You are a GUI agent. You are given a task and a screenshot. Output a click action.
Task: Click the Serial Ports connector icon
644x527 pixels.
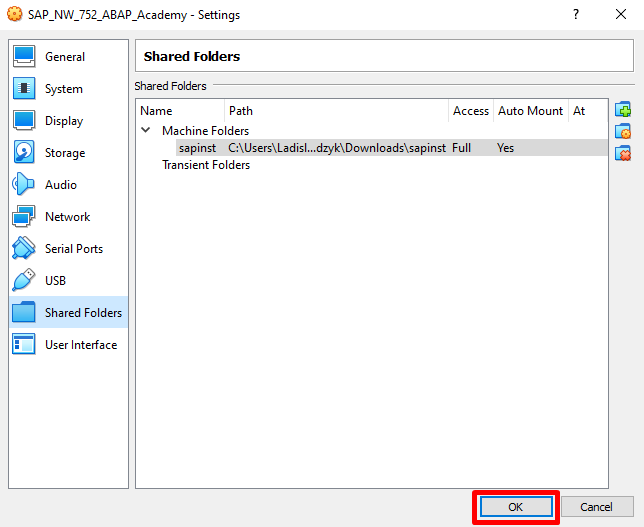pyautogui.click(x=23, y=248)
